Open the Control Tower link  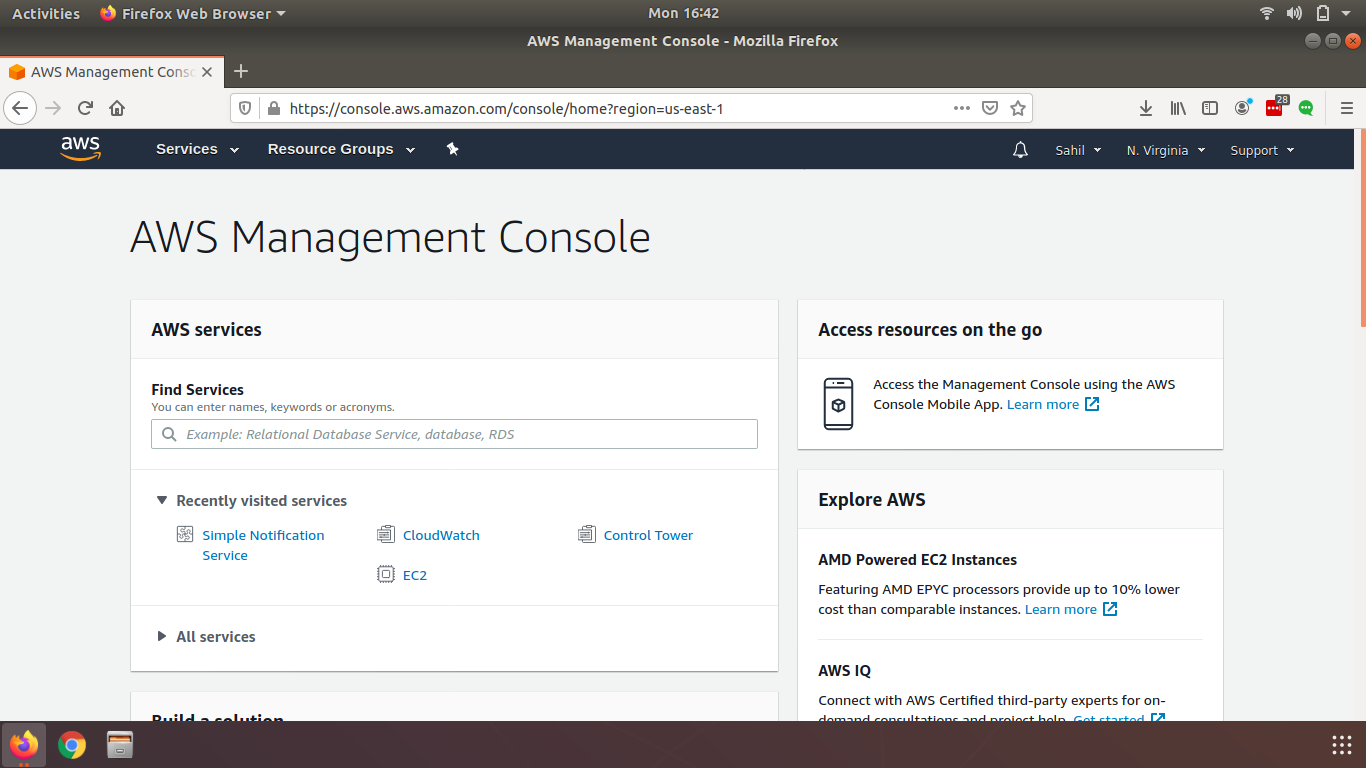[x=648, y=535]
